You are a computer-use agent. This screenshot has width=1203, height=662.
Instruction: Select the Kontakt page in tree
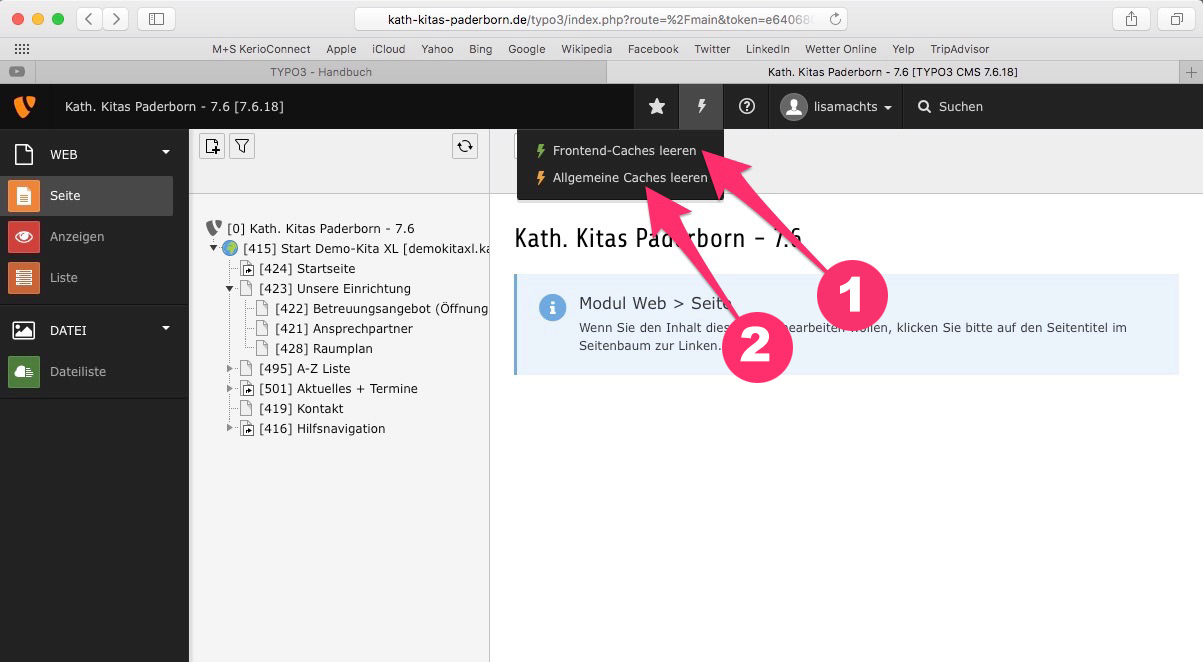pos(319,409)
